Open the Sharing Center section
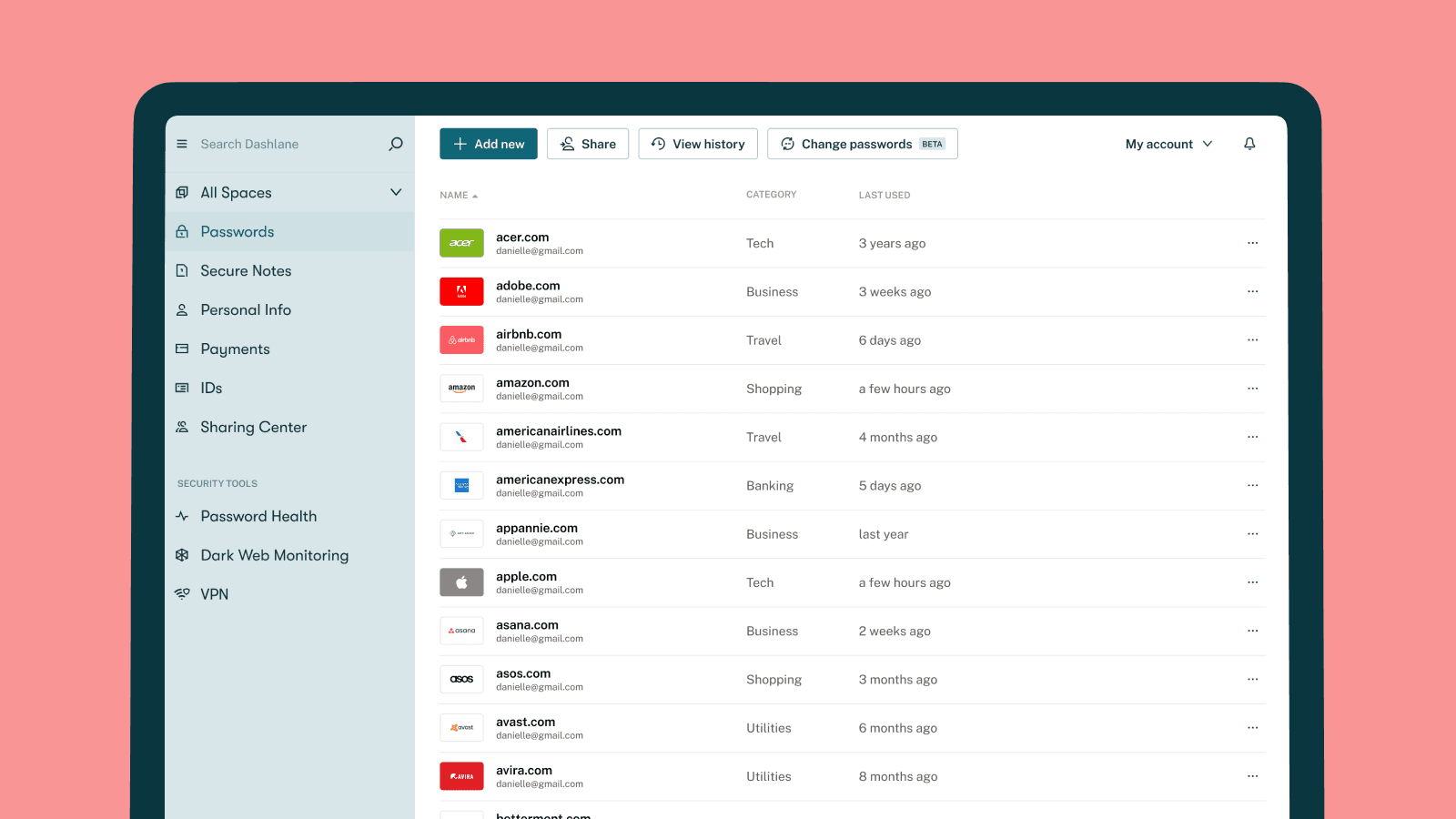Screen dimensions: 1456x819 pos(253,427)
